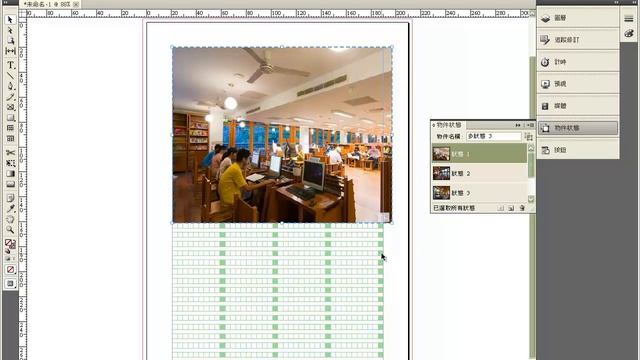Select the Note tool

tap(10, 198)
